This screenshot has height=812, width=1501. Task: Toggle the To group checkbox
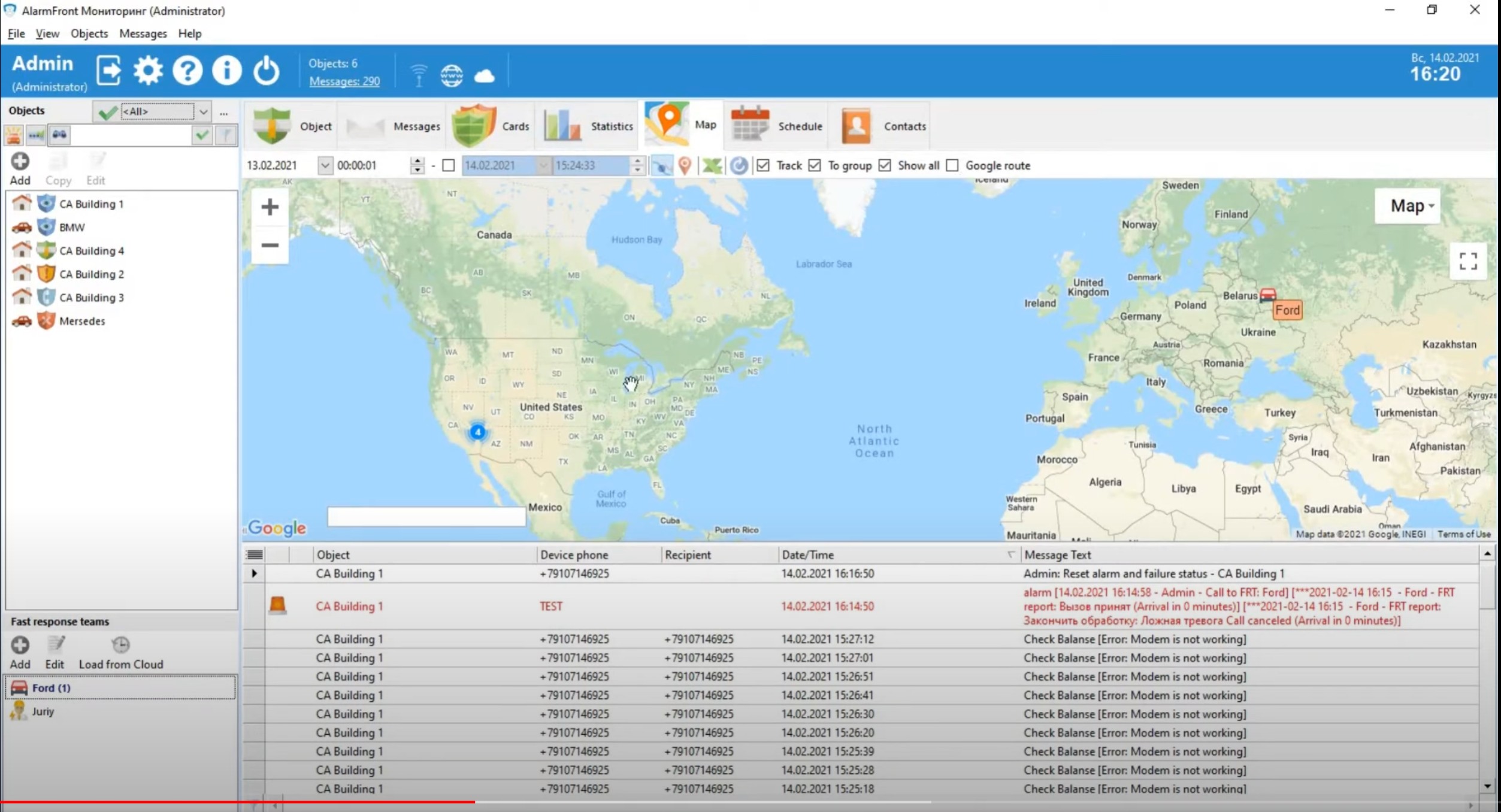point(815,165)
